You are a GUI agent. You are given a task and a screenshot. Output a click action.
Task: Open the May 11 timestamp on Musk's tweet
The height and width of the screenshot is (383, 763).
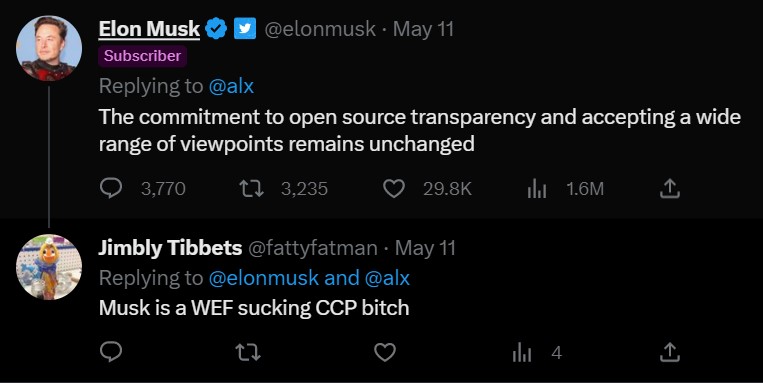(x=423, y=29)
